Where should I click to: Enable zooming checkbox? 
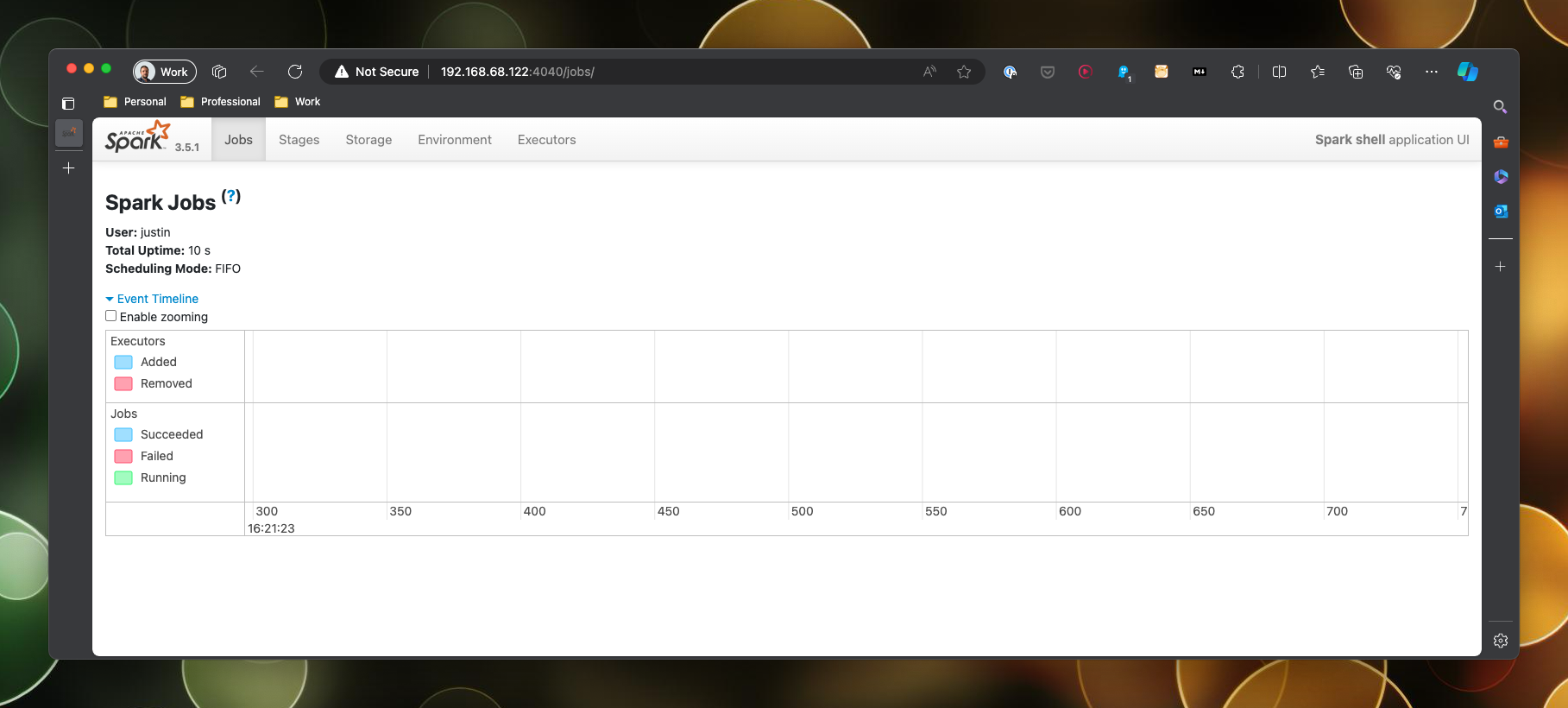click(x=110, y=316)
